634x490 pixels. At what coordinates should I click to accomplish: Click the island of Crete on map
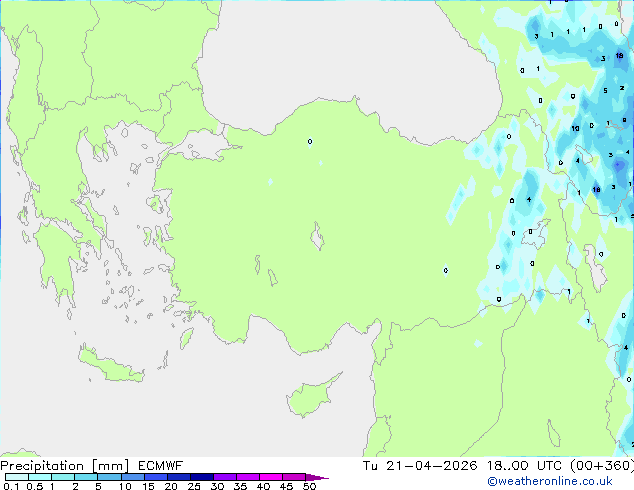(x=111, y=366)
